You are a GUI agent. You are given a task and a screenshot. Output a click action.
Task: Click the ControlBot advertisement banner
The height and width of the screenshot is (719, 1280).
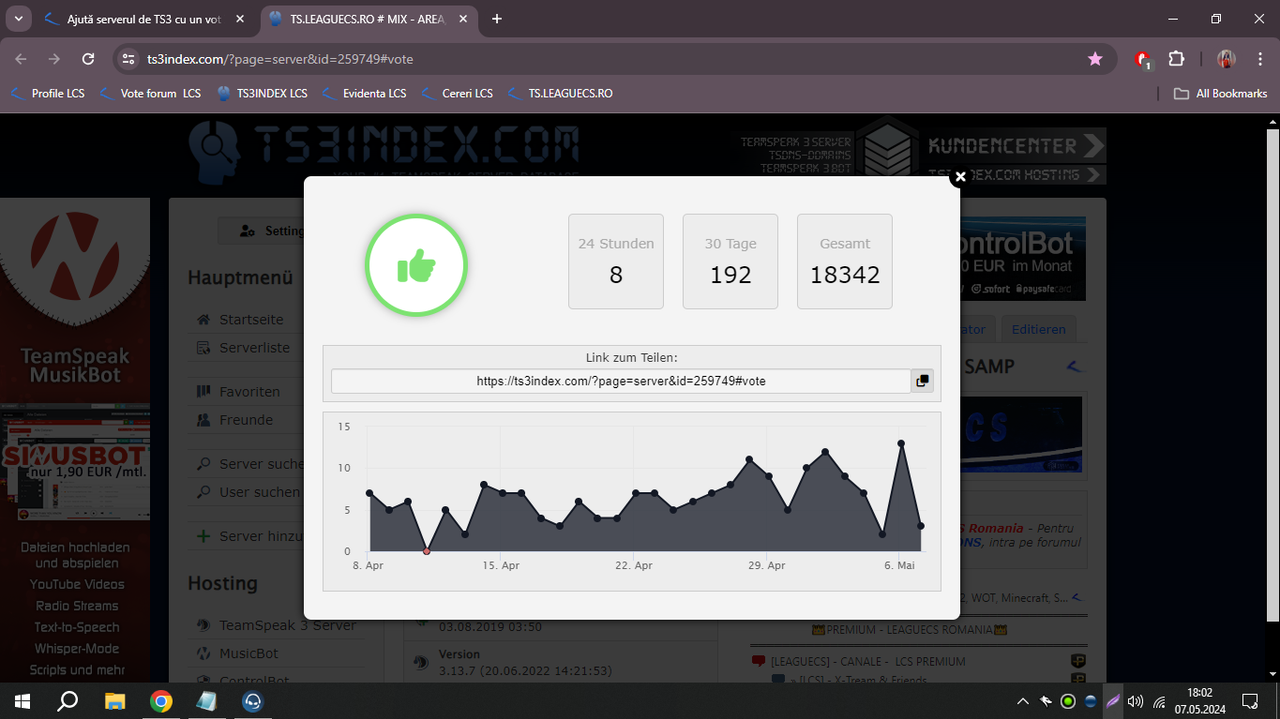(x=1020, y=259)
